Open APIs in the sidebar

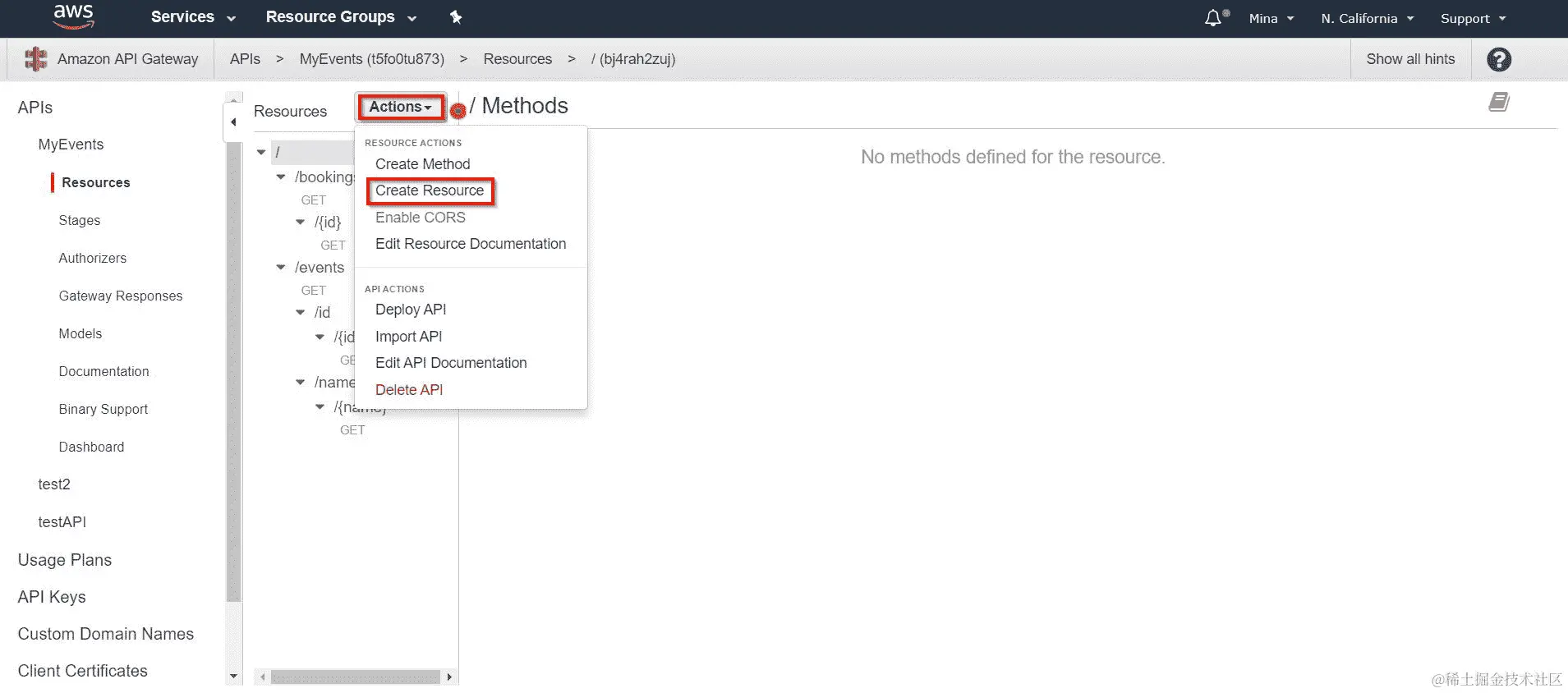35,108
